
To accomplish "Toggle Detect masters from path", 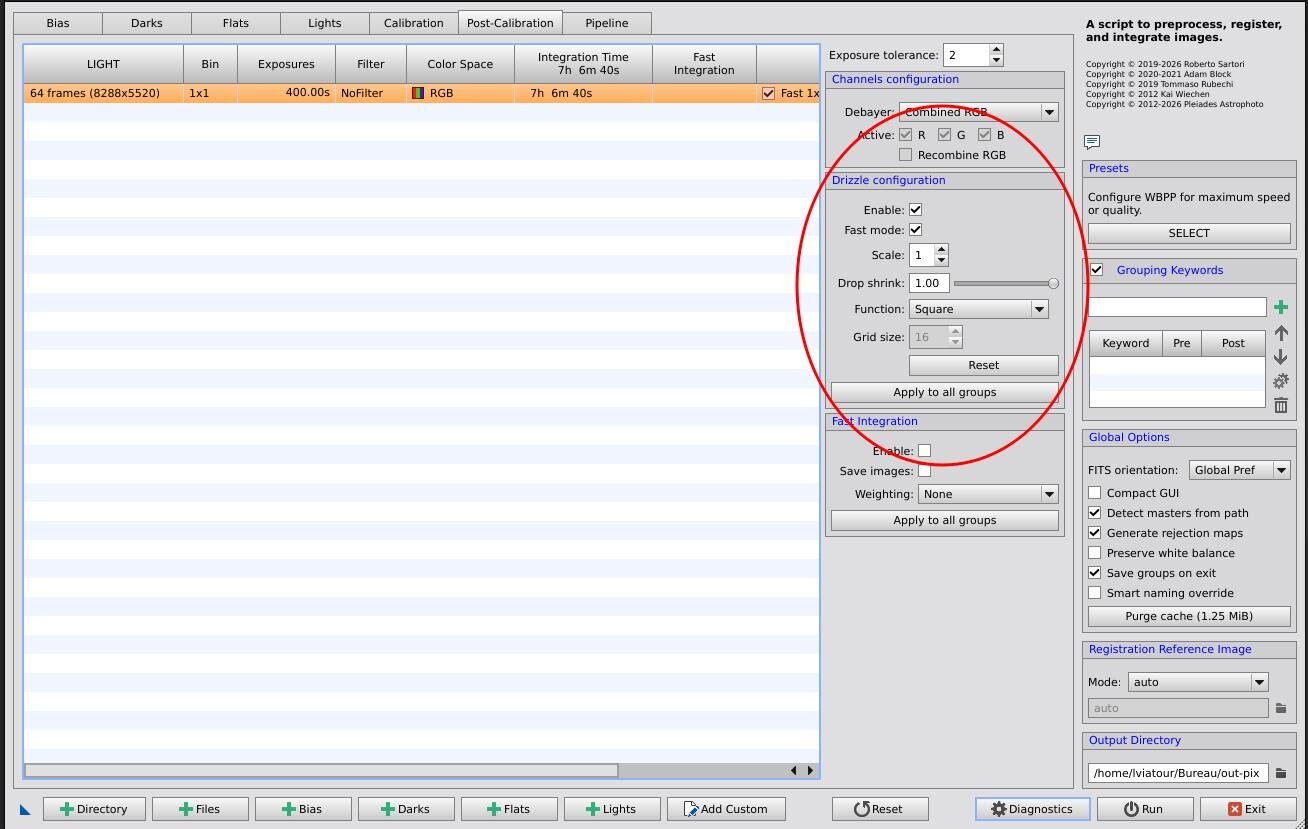I will (1094, 513).
